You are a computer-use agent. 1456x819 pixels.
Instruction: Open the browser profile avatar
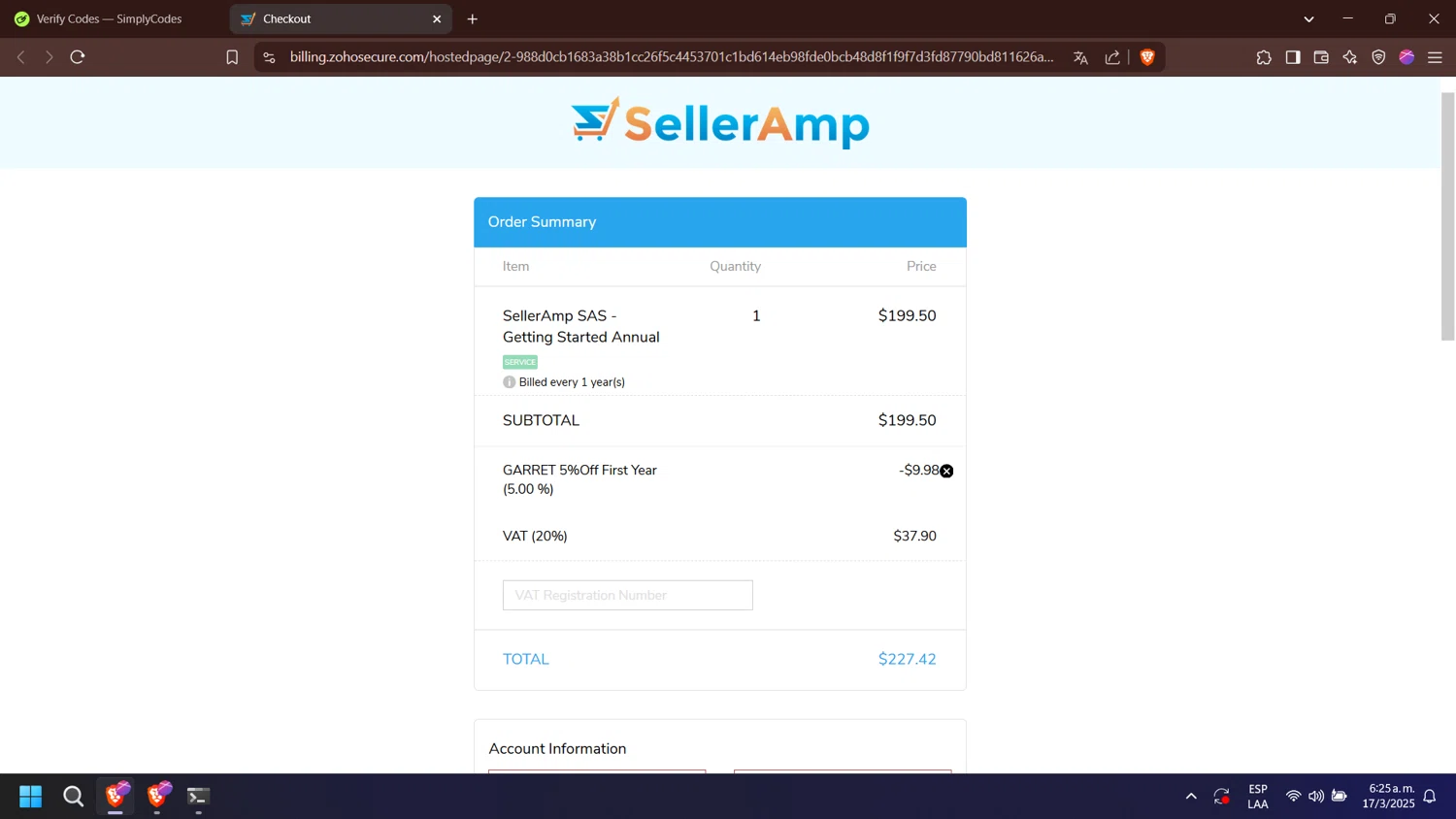pos(1406,57)
